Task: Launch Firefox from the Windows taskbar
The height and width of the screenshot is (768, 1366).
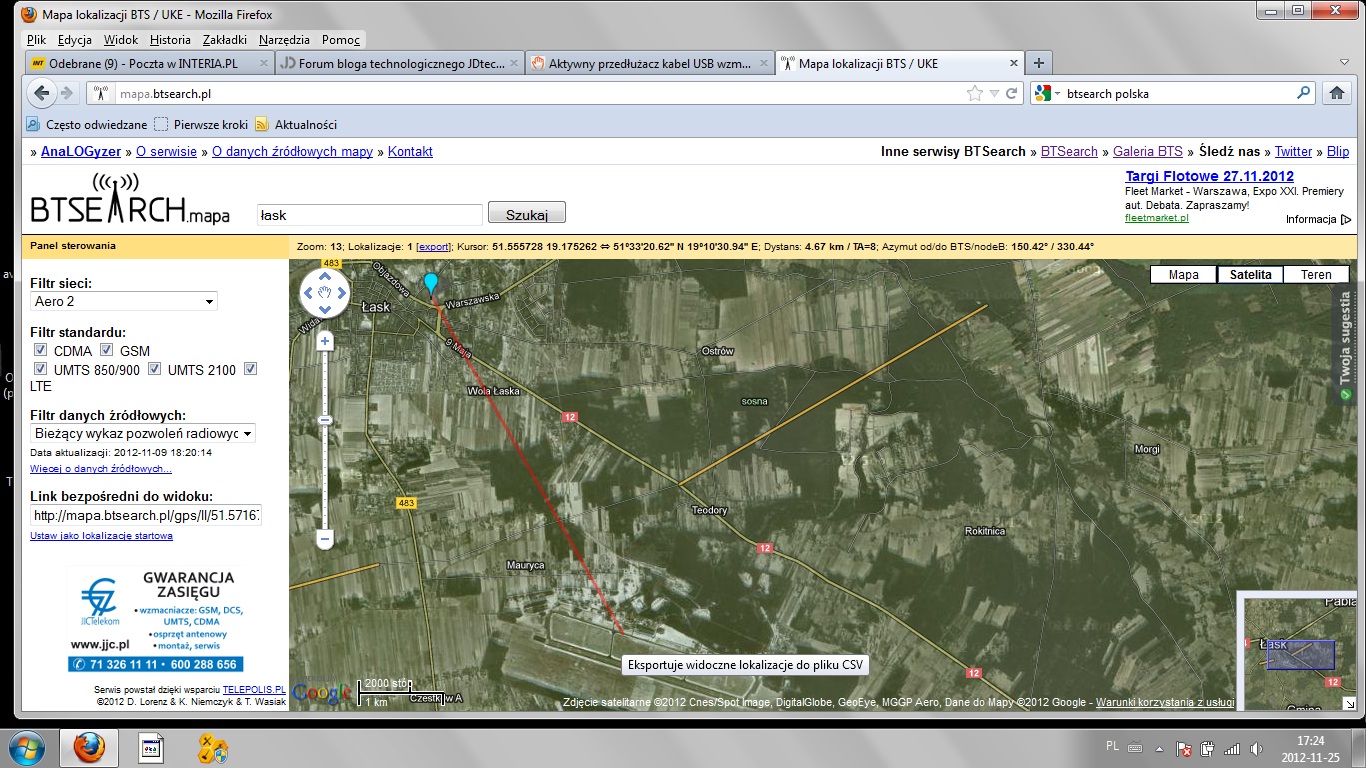Action: [89, 748]
